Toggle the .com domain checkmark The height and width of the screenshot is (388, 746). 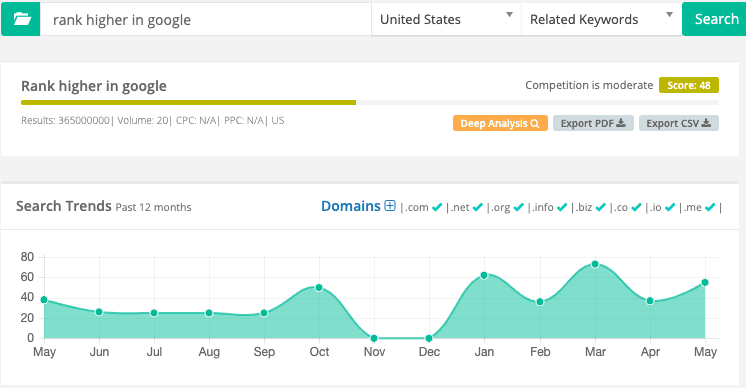(437, 207)
